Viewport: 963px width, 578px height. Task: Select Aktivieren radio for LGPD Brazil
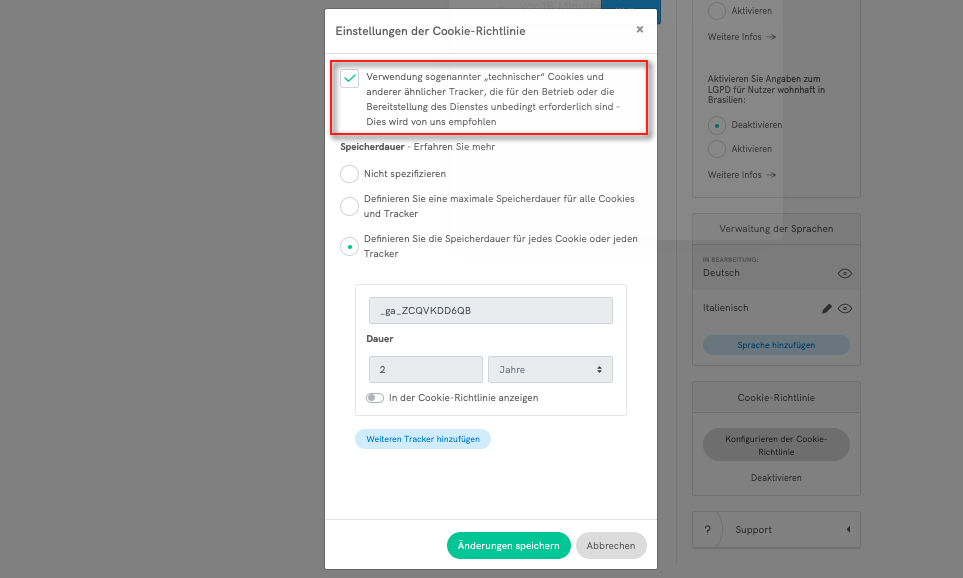tap(716, 149)
